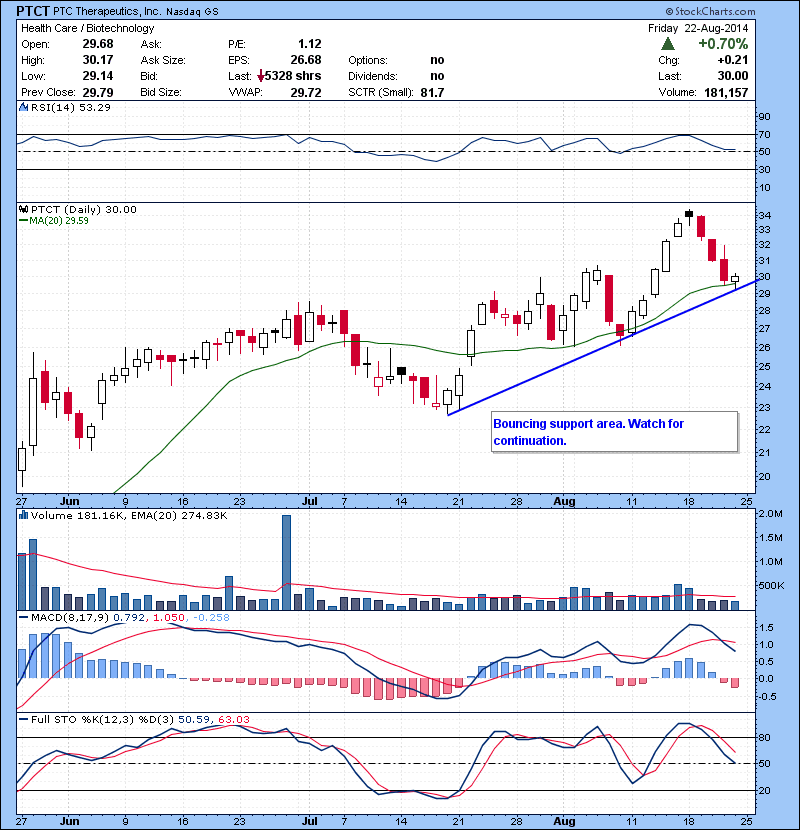Select the Open value 29.68
The height and width of the screenshot is (830, 800).
98,44
